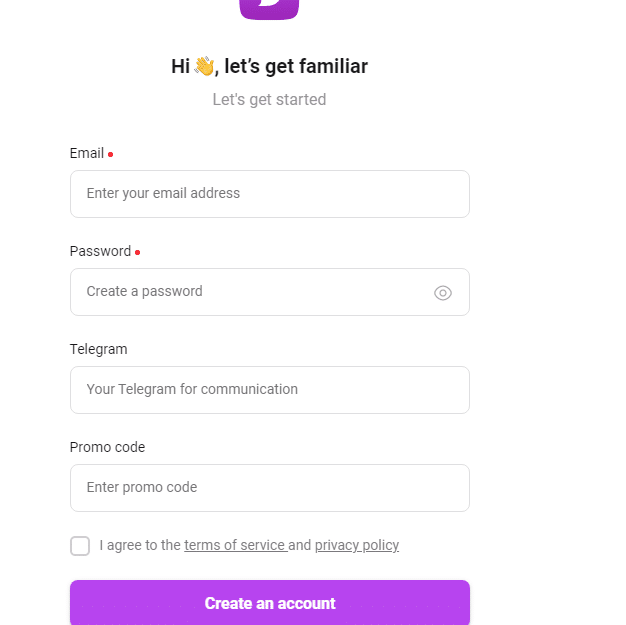Viewport: 626px width, 625px height.
Task: Click the Promo code field label
Action: [107, 447]
